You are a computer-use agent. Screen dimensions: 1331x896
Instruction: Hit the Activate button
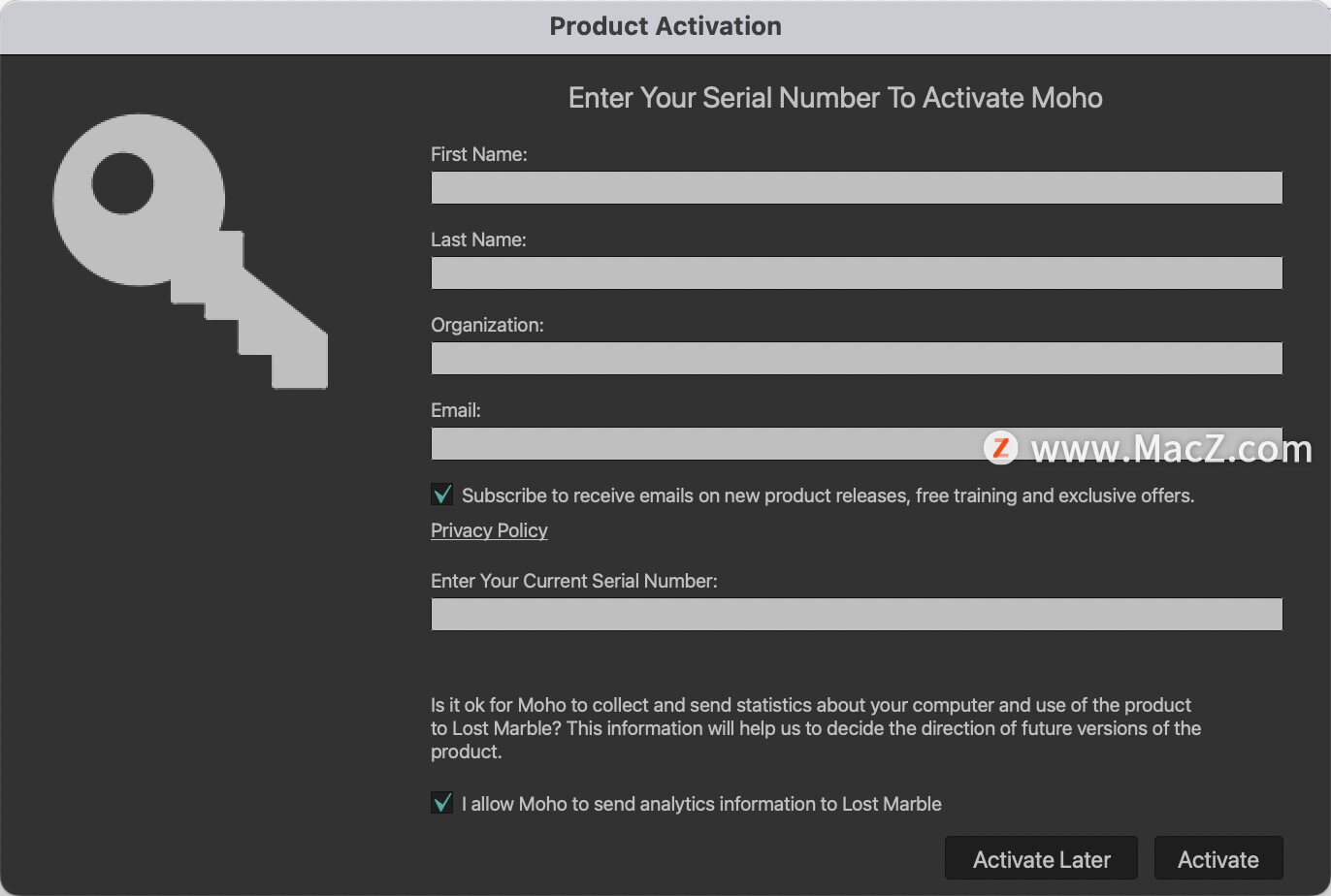click(x=1218, y=858)
